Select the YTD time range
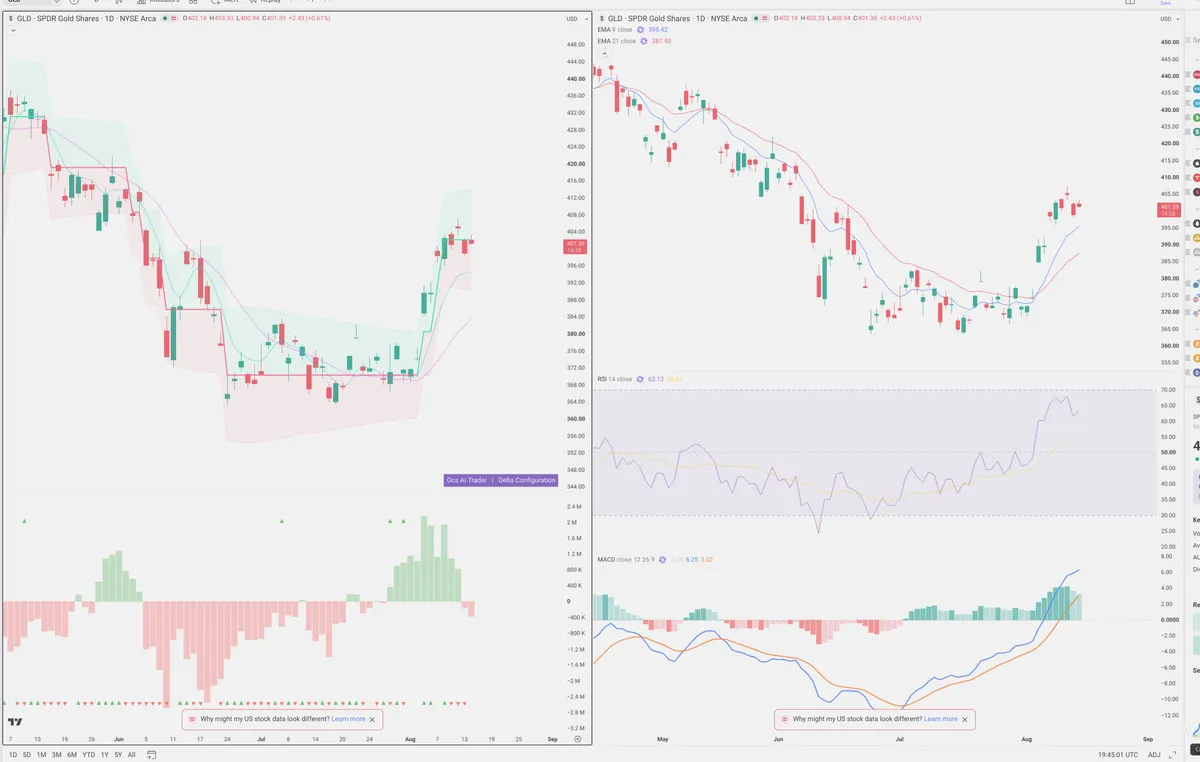This screenshot has height=762, width=1200. point(89,755)
